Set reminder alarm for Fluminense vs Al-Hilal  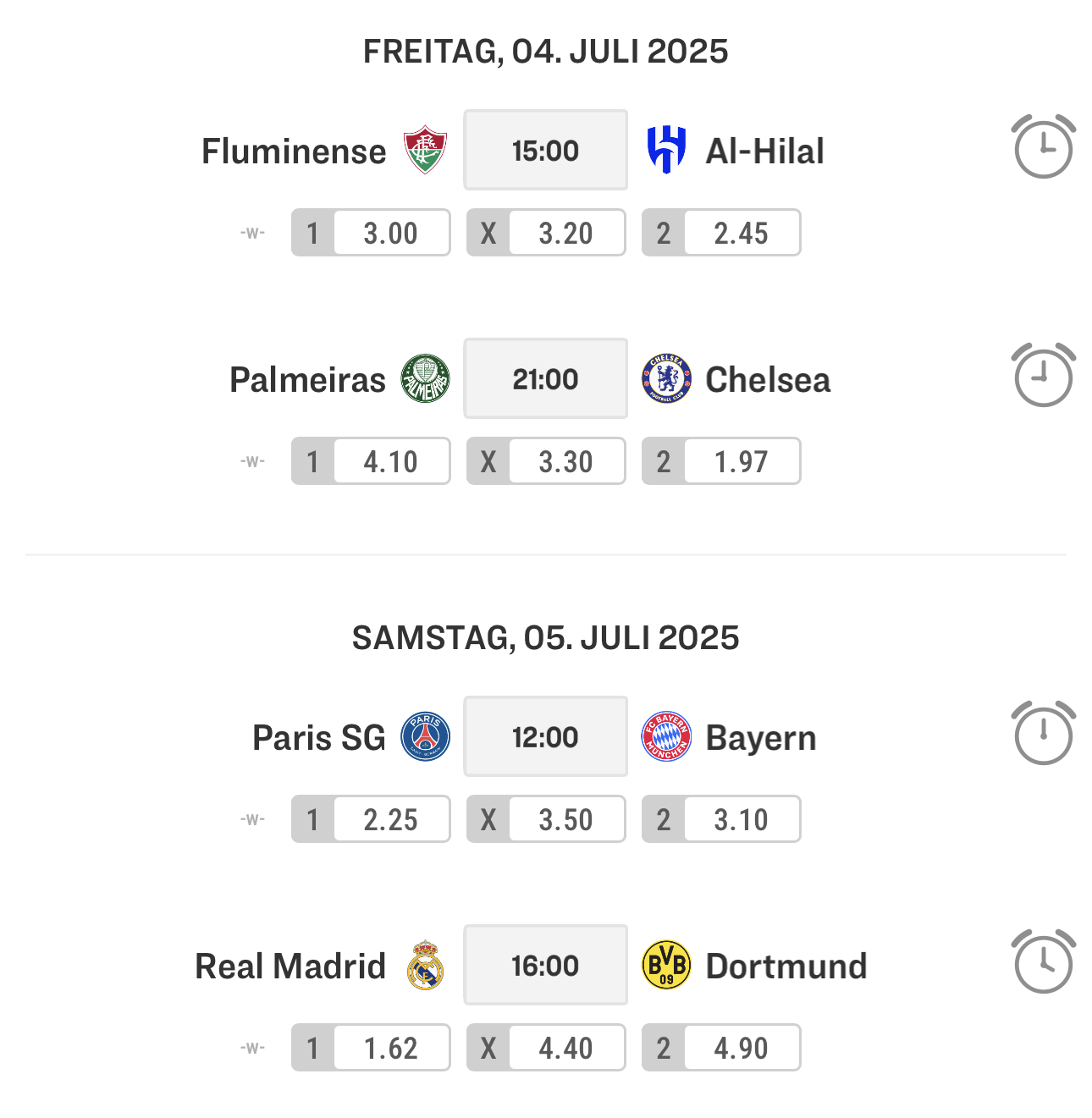[1044, 147]
